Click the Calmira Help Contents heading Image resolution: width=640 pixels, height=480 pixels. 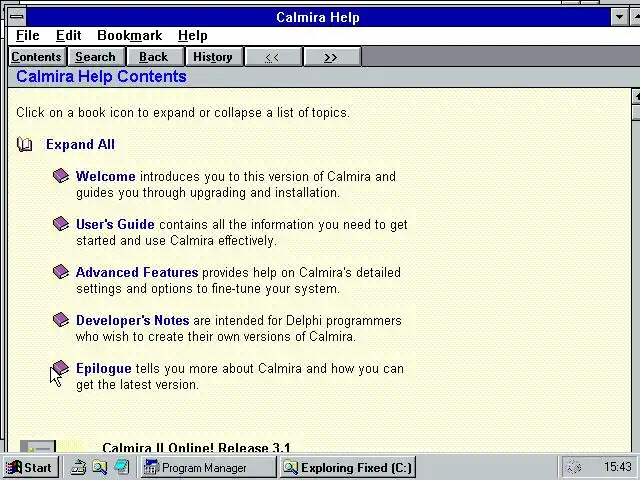point(101,77)
